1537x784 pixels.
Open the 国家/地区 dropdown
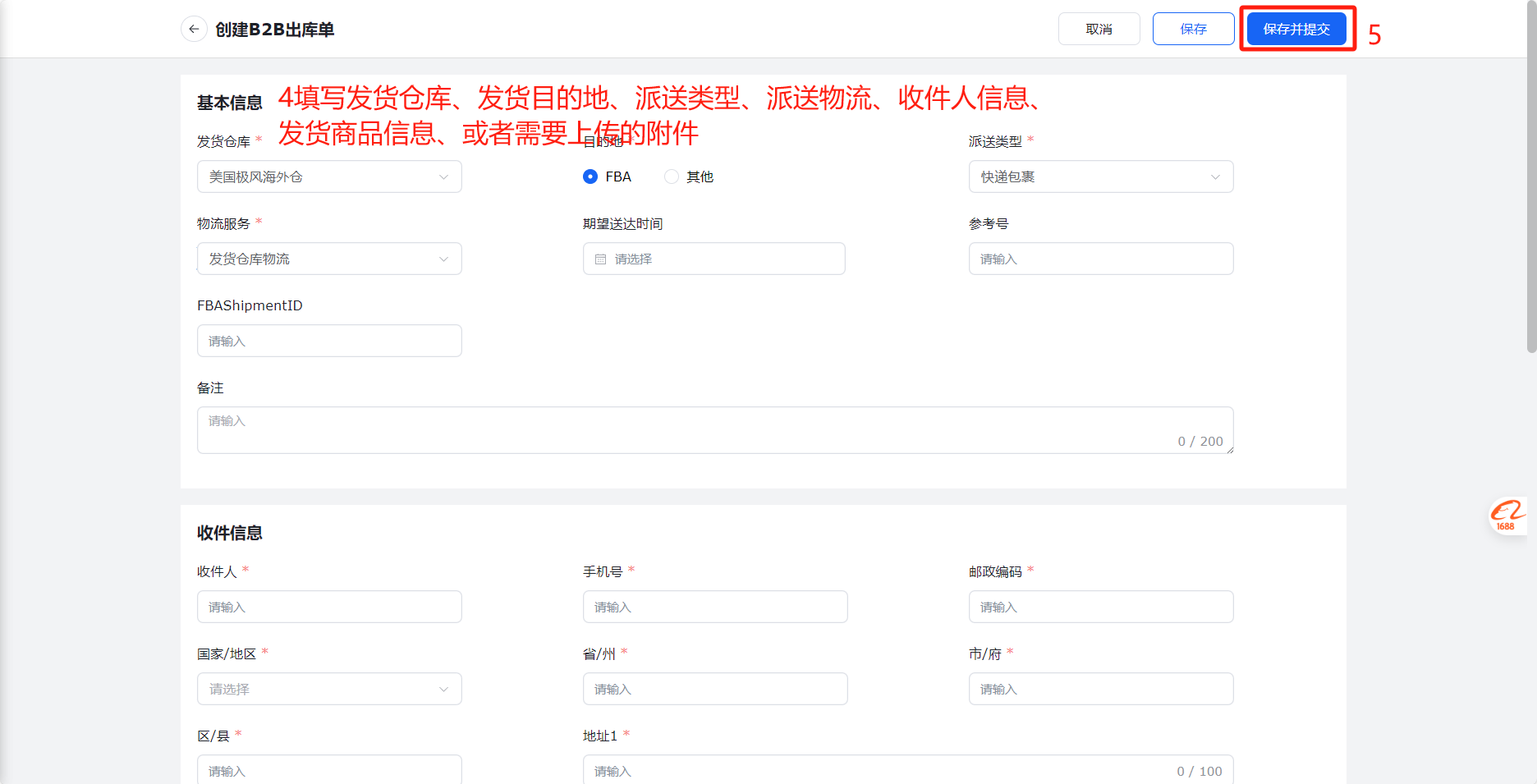point(329,689)
